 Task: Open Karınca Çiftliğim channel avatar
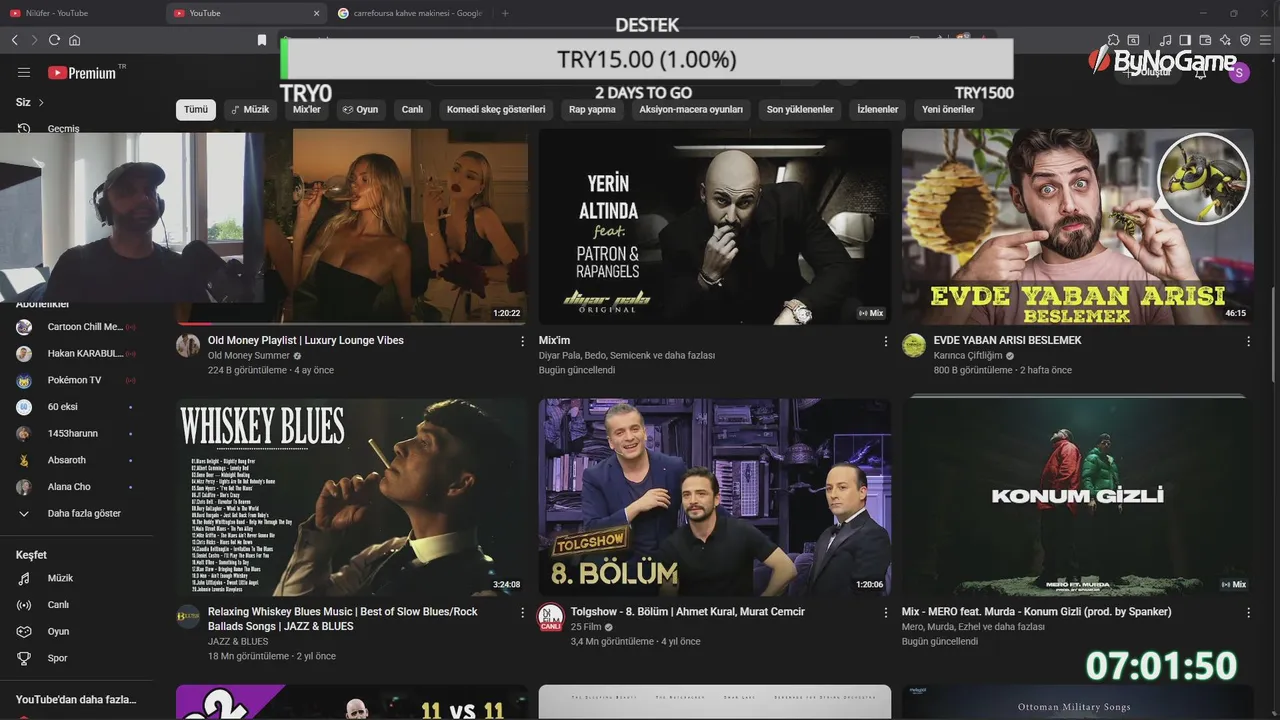tap(914, 346)
